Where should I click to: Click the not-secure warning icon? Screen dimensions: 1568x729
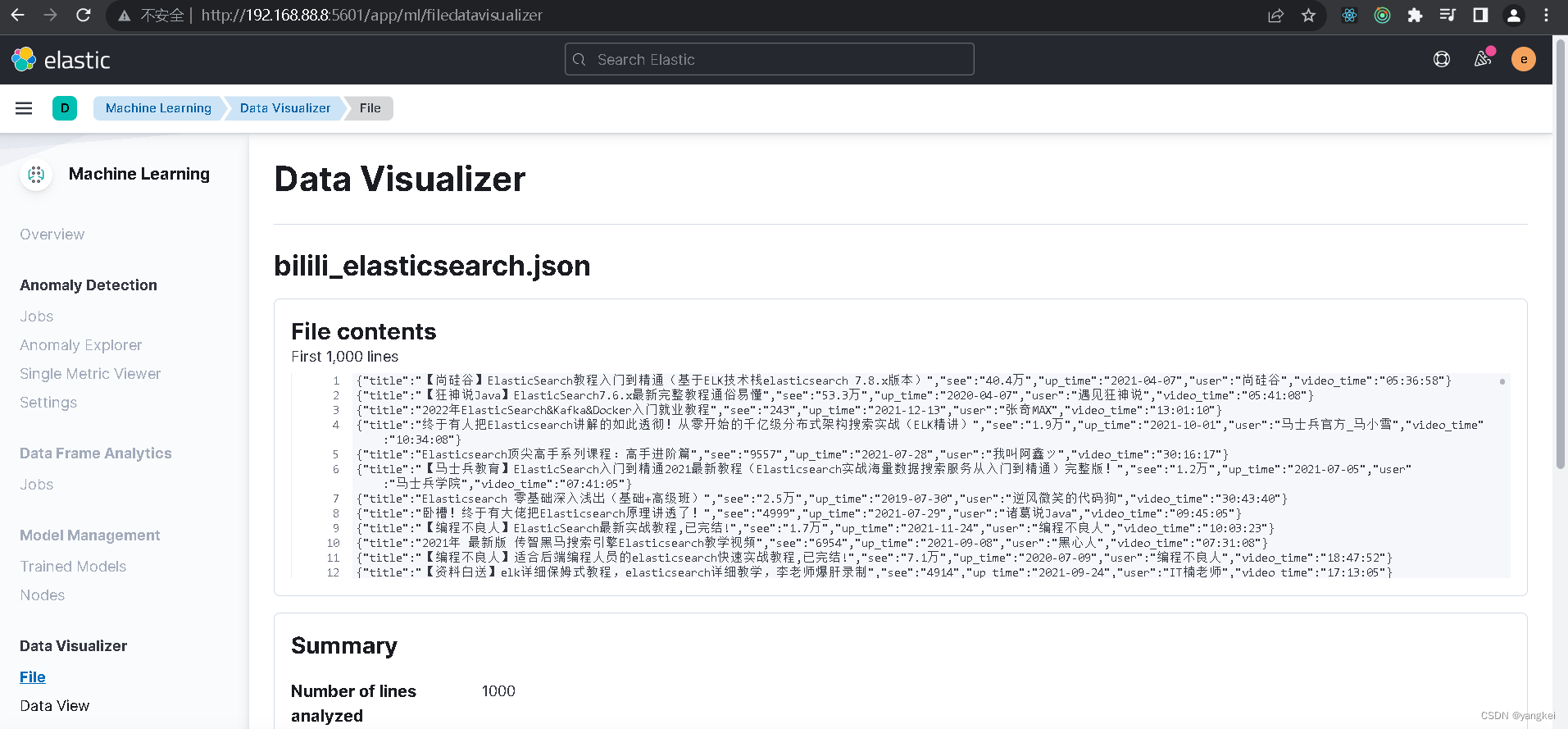[124, 16]
